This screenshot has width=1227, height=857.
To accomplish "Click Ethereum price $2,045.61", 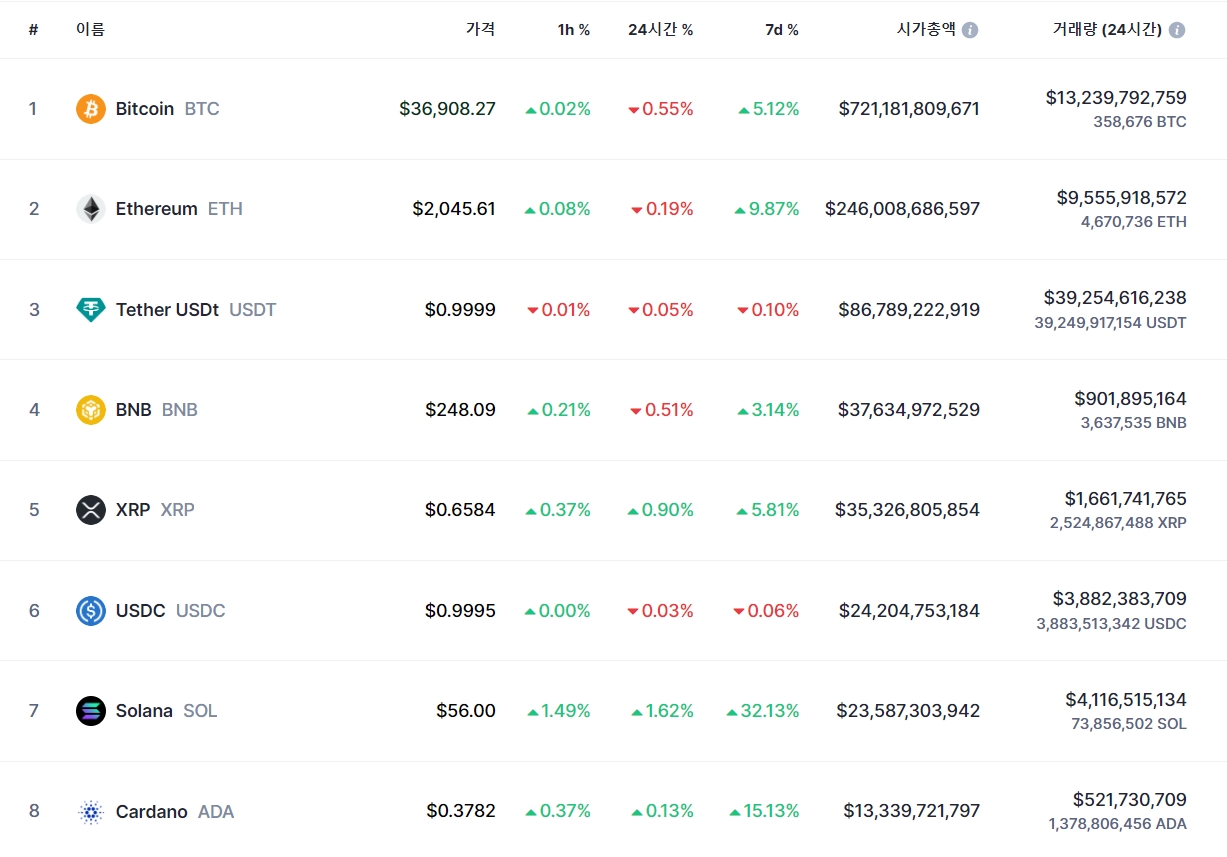I will (x=454, y=209).
